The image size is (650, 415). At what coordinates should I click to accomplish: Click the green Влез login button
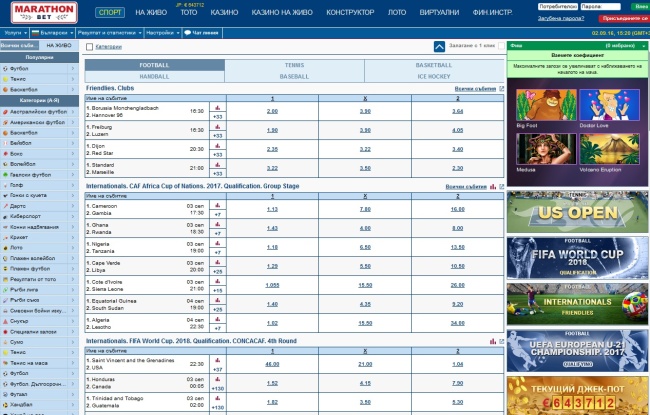640,6
